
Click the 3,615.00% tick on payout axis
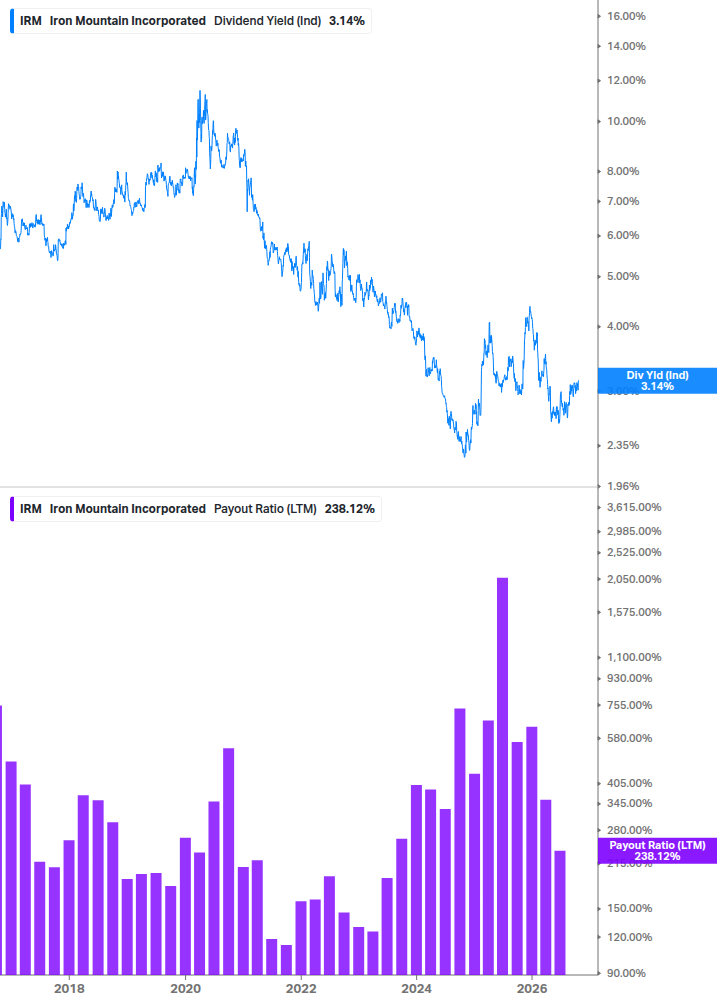[x=634, y=507]
